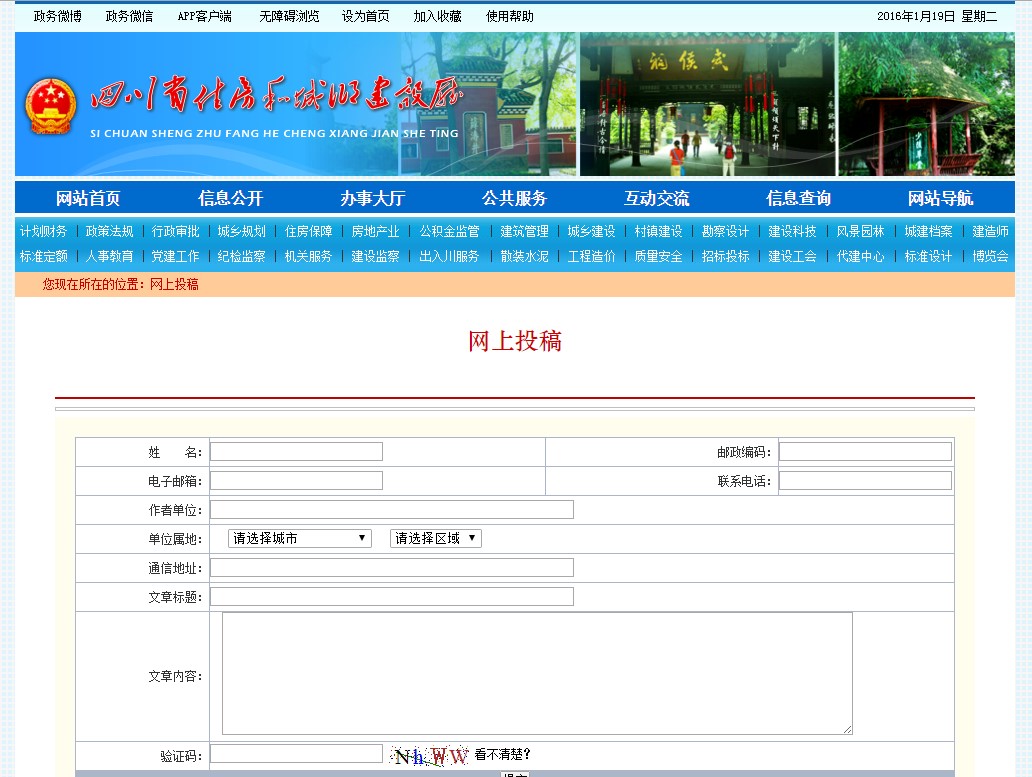The height and width of the screenshot is (777, 1032).
Task: Open 房地产业 sub-navigation link
Action: pos(375,231)
